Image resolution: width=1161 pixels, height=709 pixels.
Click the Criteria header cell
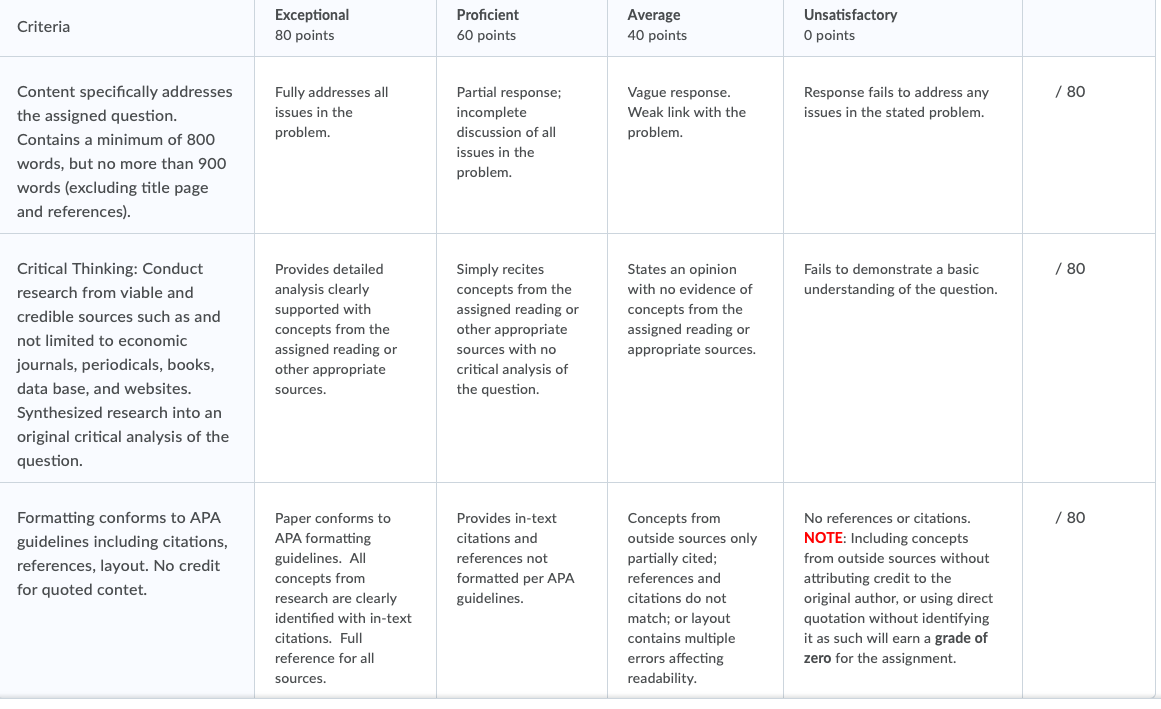pyautogui.click(x=127, y=27)
